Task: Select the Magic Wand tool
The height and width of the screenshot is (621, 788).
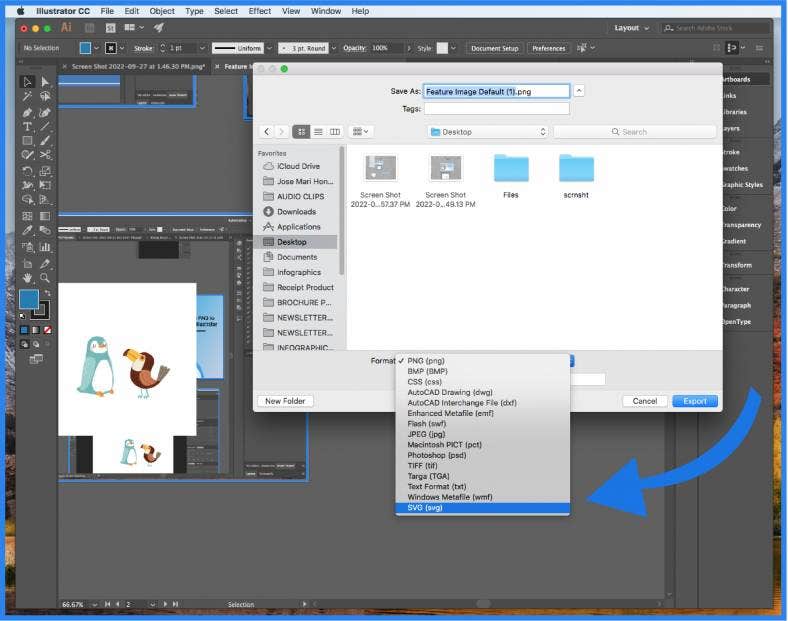Action: tap(28, 97)
